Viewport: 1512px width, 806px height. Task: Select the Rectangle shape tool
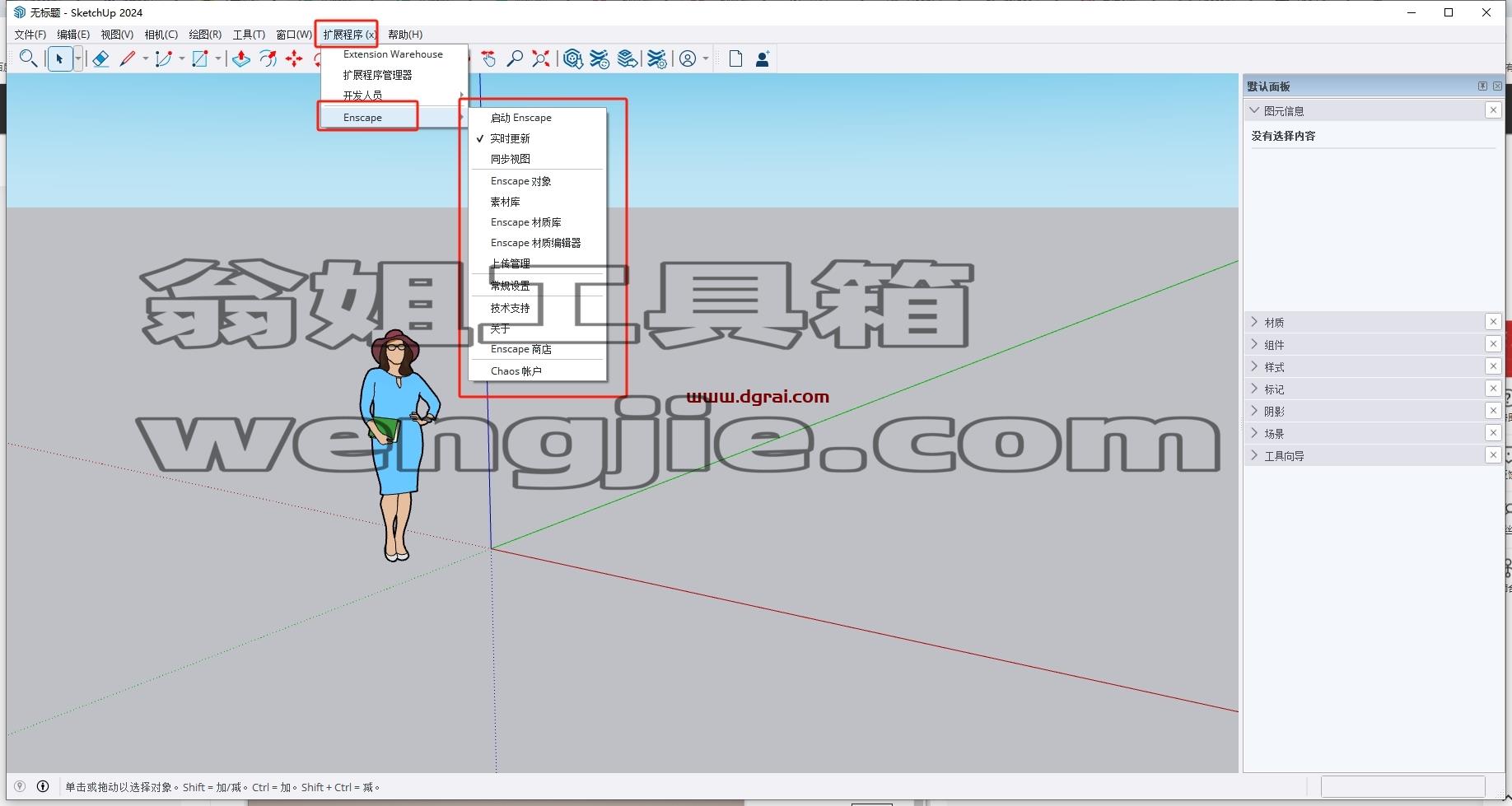[200, 58]
